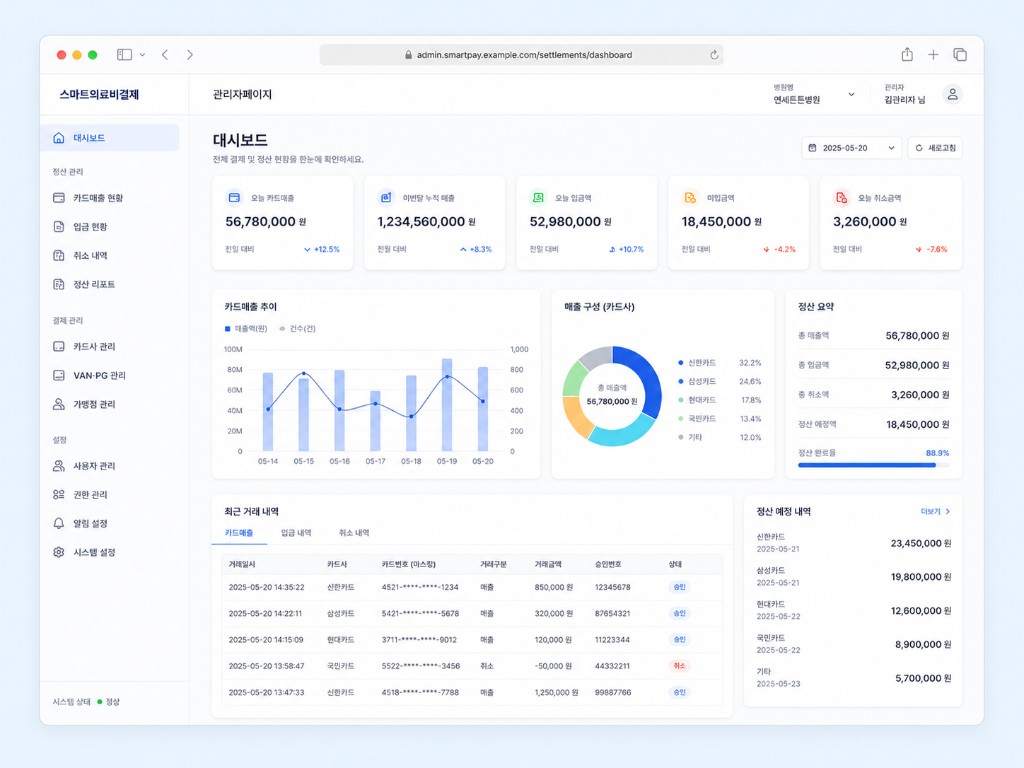1024x768 pixels.
Task: Toggle 매출액(원) legend series in chart
Action: 246,328
